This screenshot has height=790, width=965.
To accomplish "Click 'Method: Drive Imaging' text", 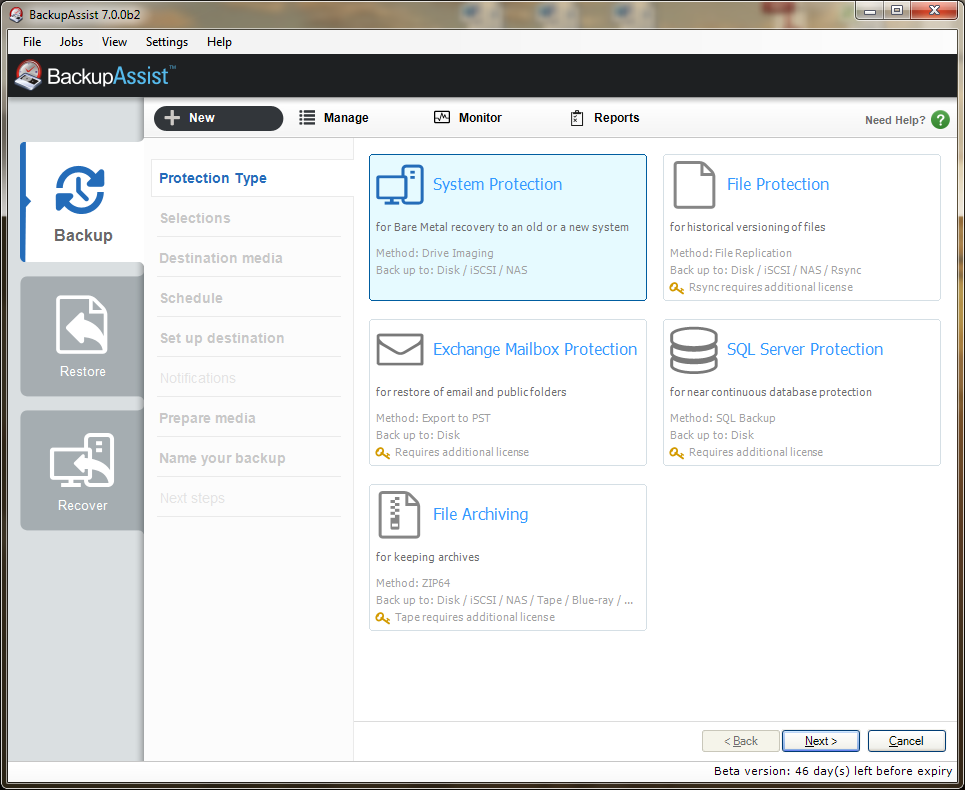I will (434, 253).
